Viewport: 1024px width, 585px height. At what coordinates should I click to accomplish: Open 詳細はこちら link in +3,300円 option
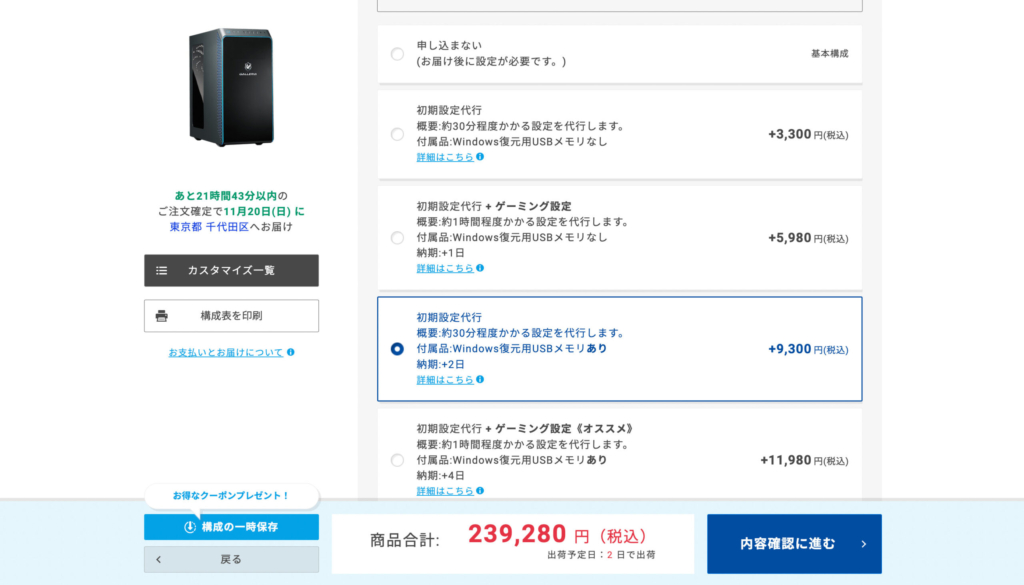point(445,157)
